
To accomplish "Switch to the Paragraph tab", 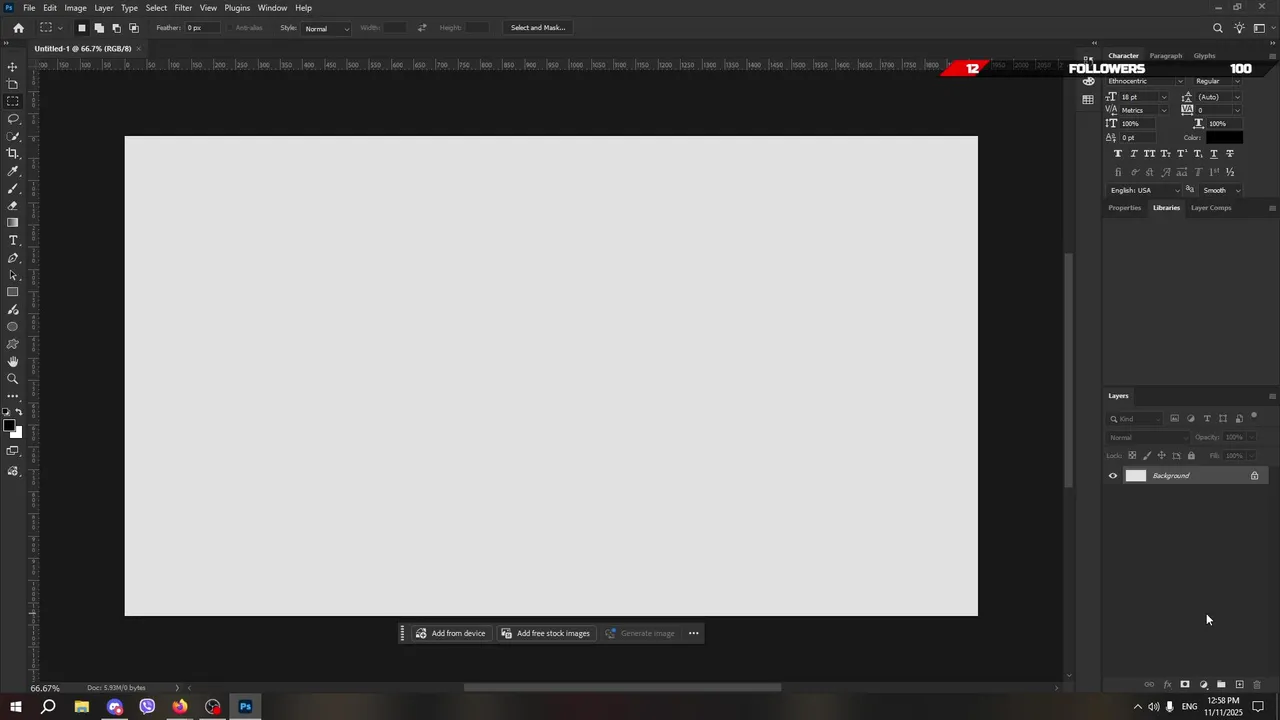I will coord(1166,56).
